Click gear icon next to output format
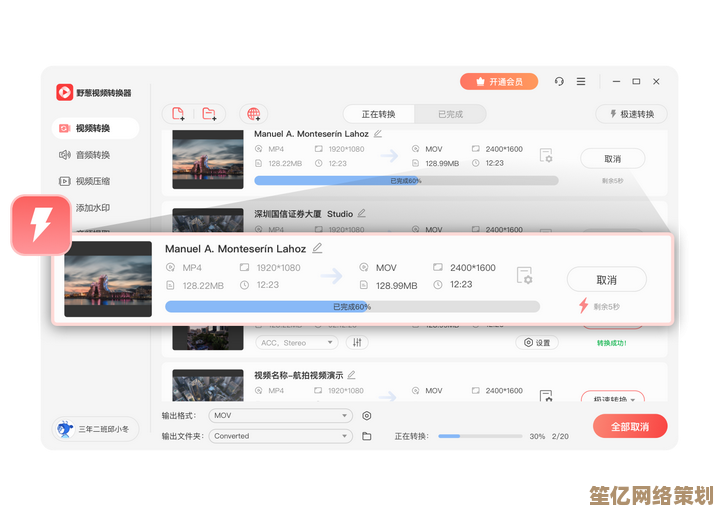The image size is (720, 514). click(x=367, y=415)
